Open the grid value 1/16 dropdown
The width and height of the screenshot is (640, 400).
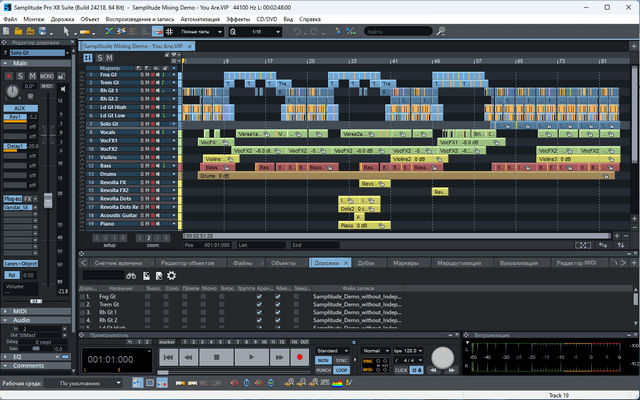261,32
